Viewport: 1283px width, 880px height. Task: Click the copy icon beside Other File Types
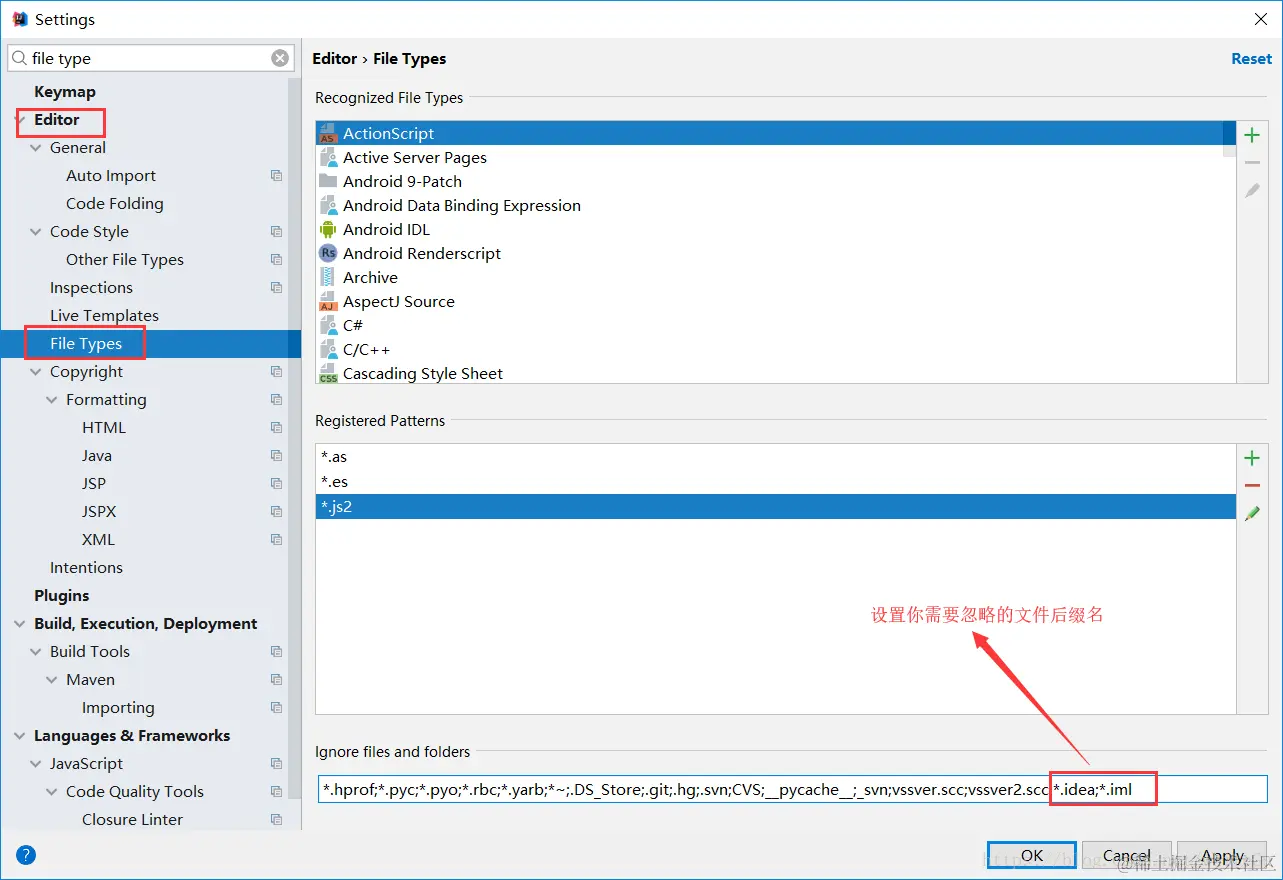coord(276,260)
